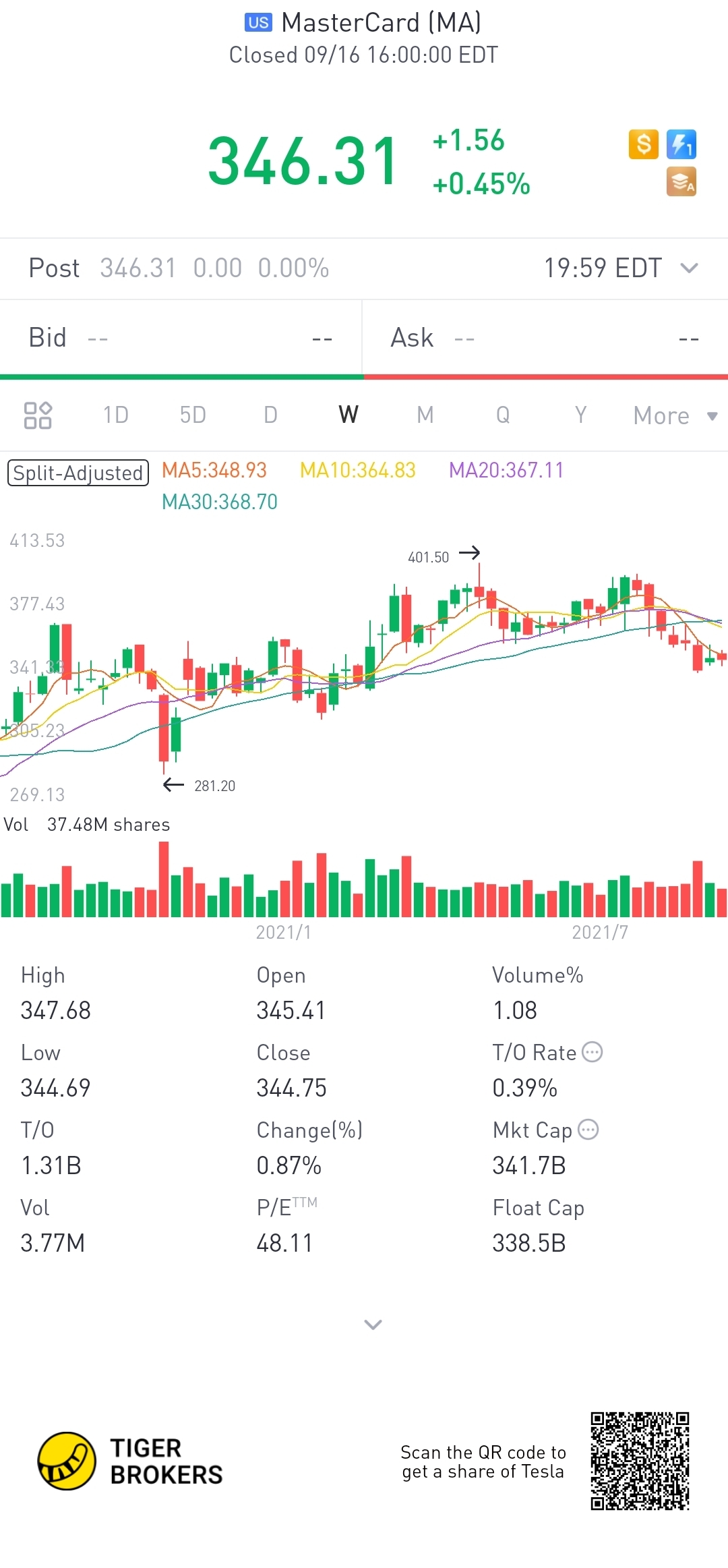
Task: Tap the brown stacked layers icon
Action: point(681,181)
